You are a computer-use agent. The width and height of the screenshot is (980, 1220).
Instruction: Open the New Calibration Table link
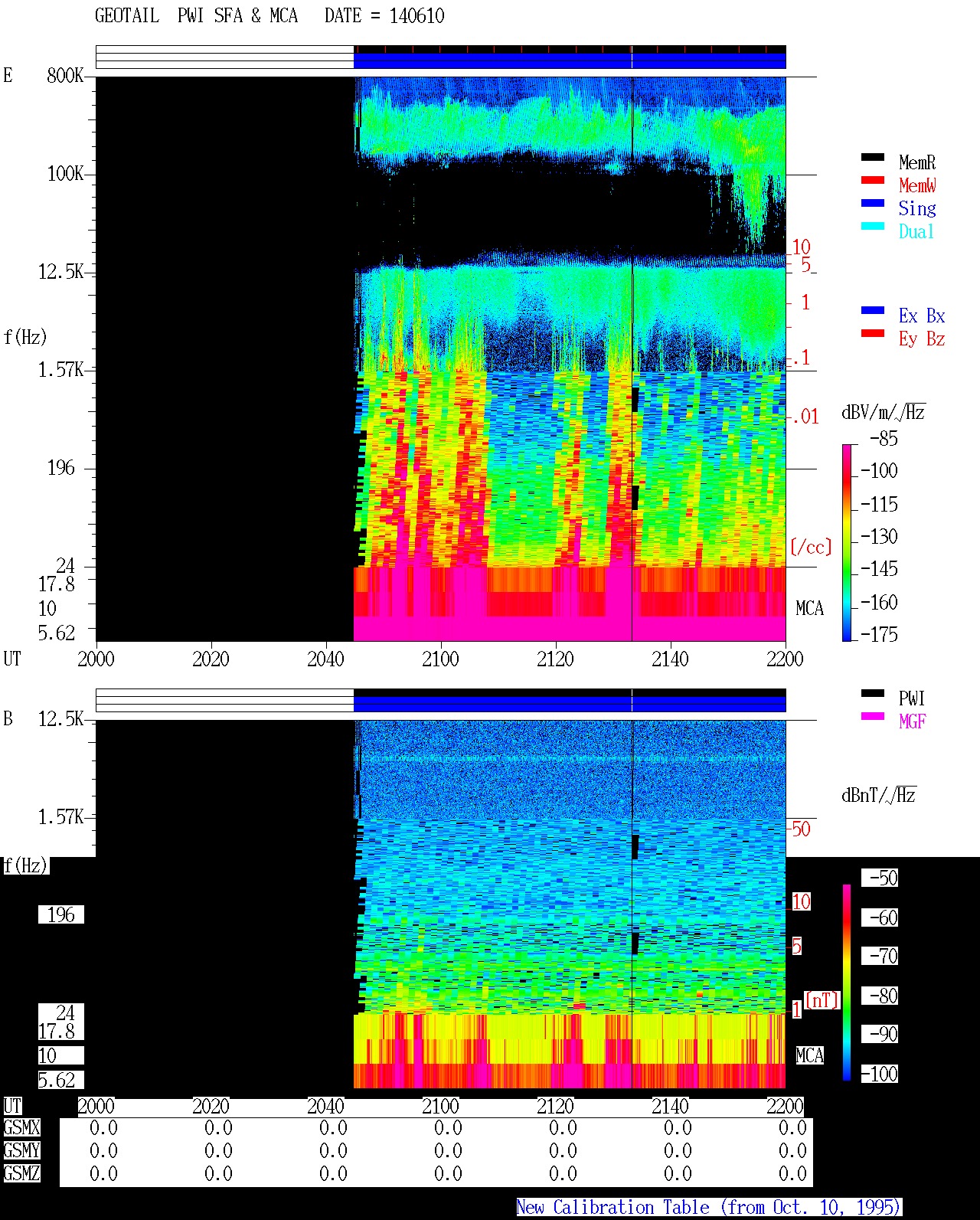pyautogui.click(x=709, y=1207)
